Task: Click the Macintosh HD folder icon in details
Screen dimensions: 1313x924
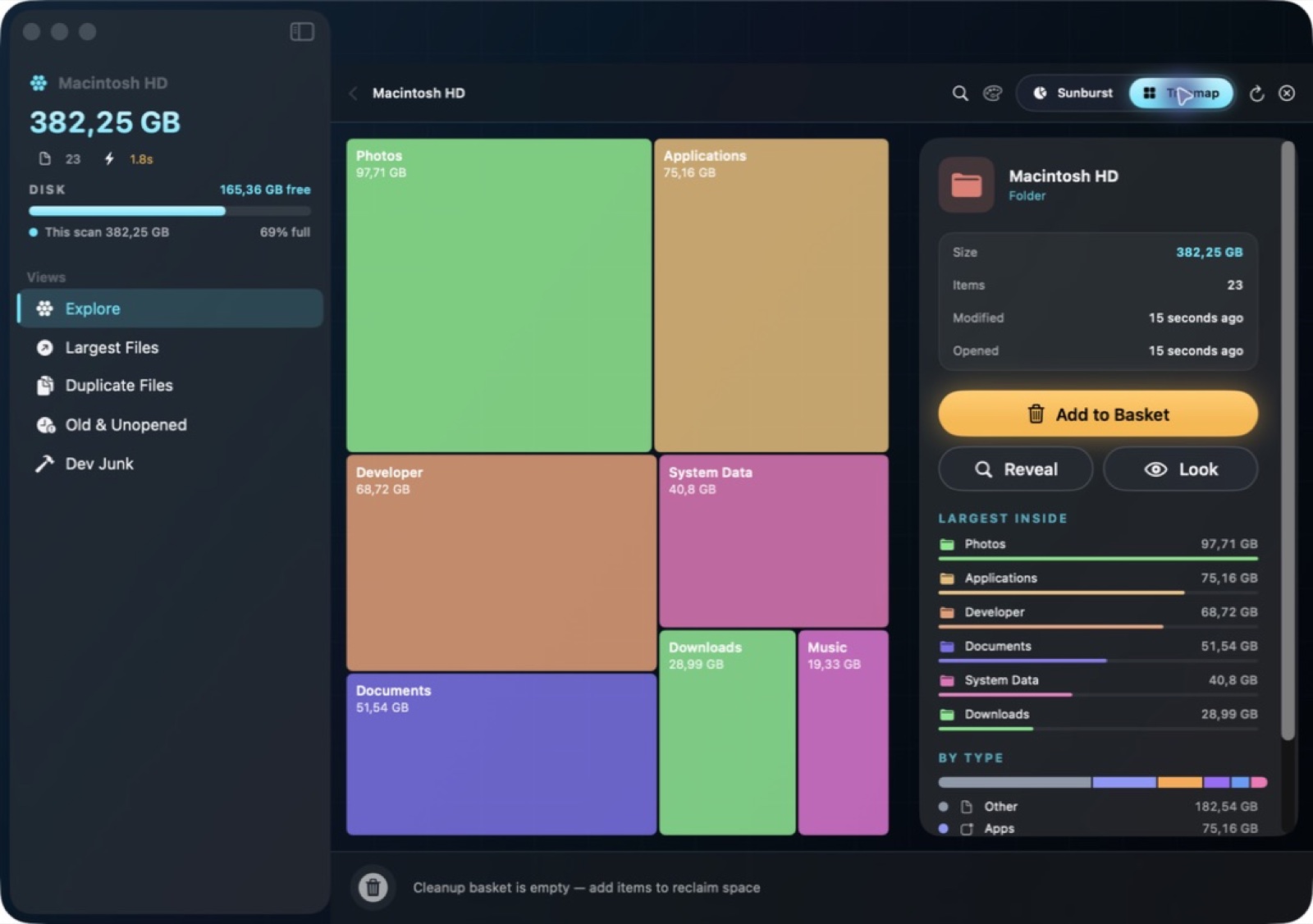Action: 967,185
